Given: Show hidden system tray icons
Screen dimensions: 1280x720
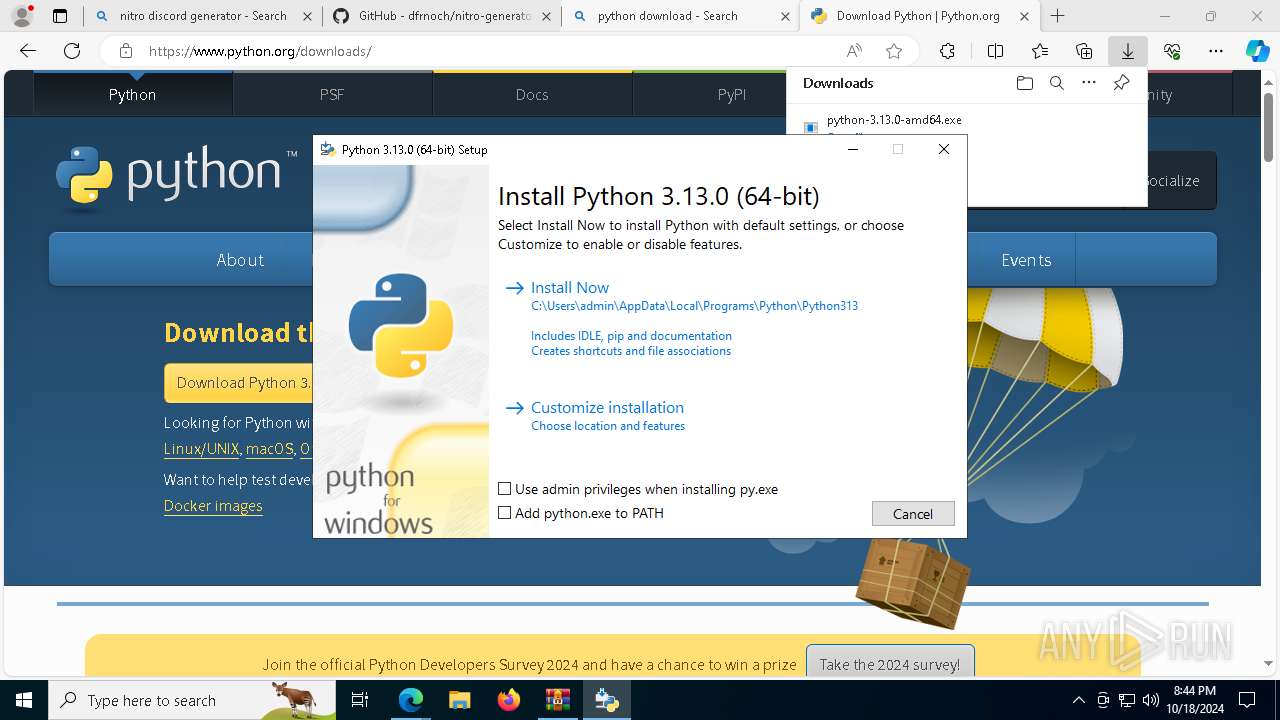Looking at the screenshot, I should tap(1078, 700).
